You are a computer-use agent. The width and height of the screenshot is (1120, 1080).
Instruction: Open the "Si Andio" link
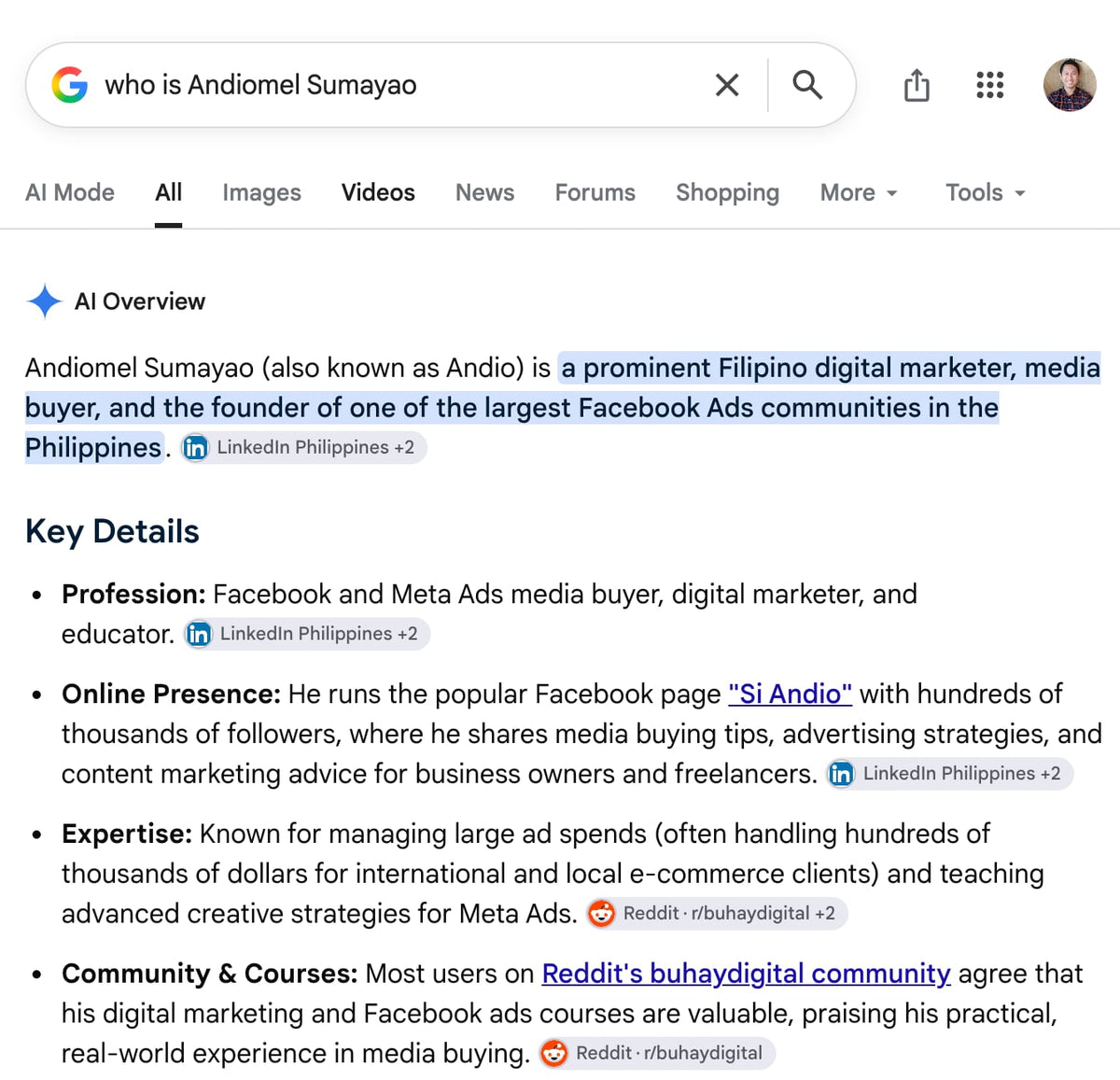click(790, 694)
